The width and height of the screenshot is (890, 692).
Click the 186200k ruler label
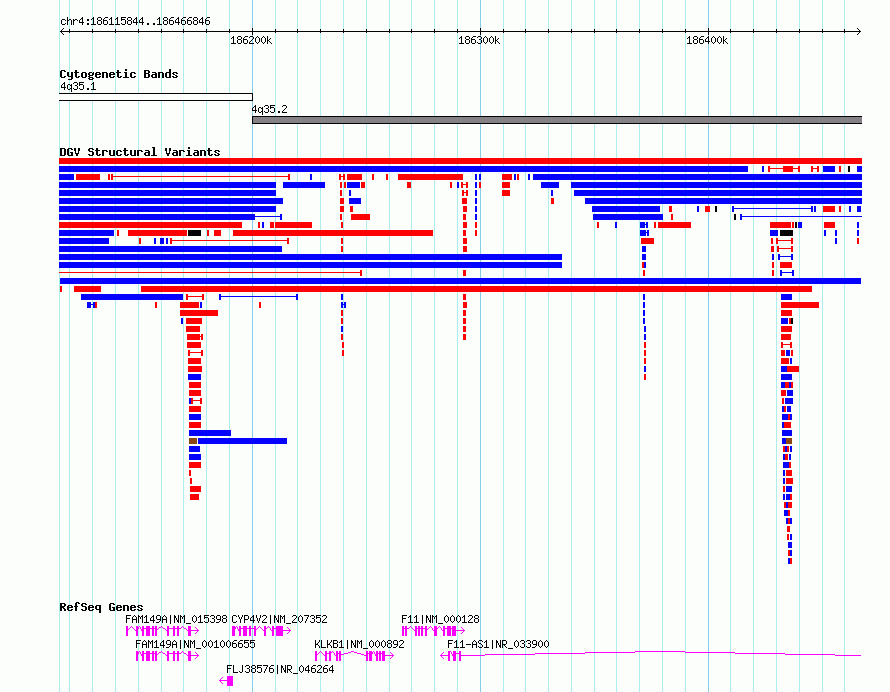[x=251, y=40]
